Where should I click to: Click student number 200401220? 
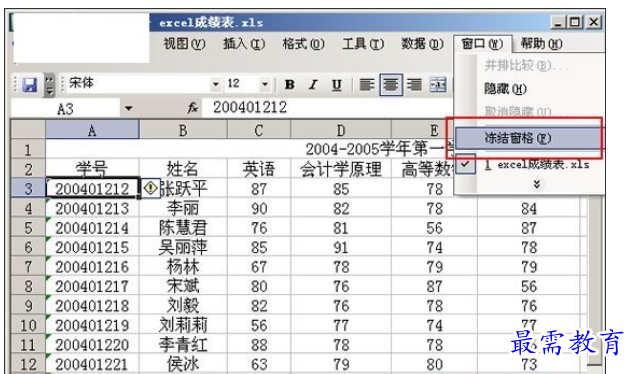click(92, 345)
